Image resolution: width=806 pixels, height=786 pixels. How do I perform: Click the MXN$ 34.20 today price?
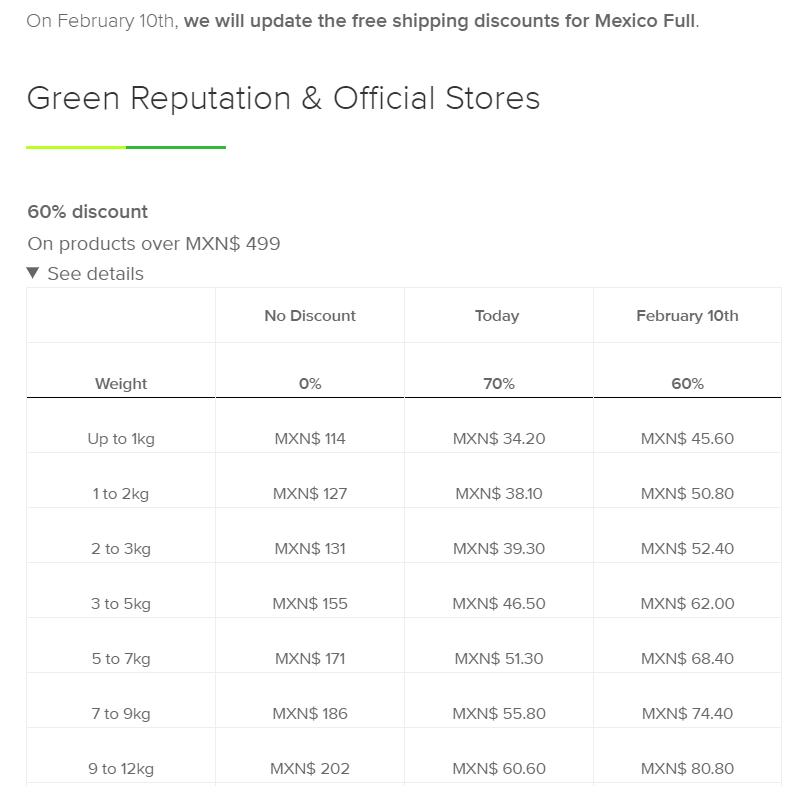coord(499,439)
